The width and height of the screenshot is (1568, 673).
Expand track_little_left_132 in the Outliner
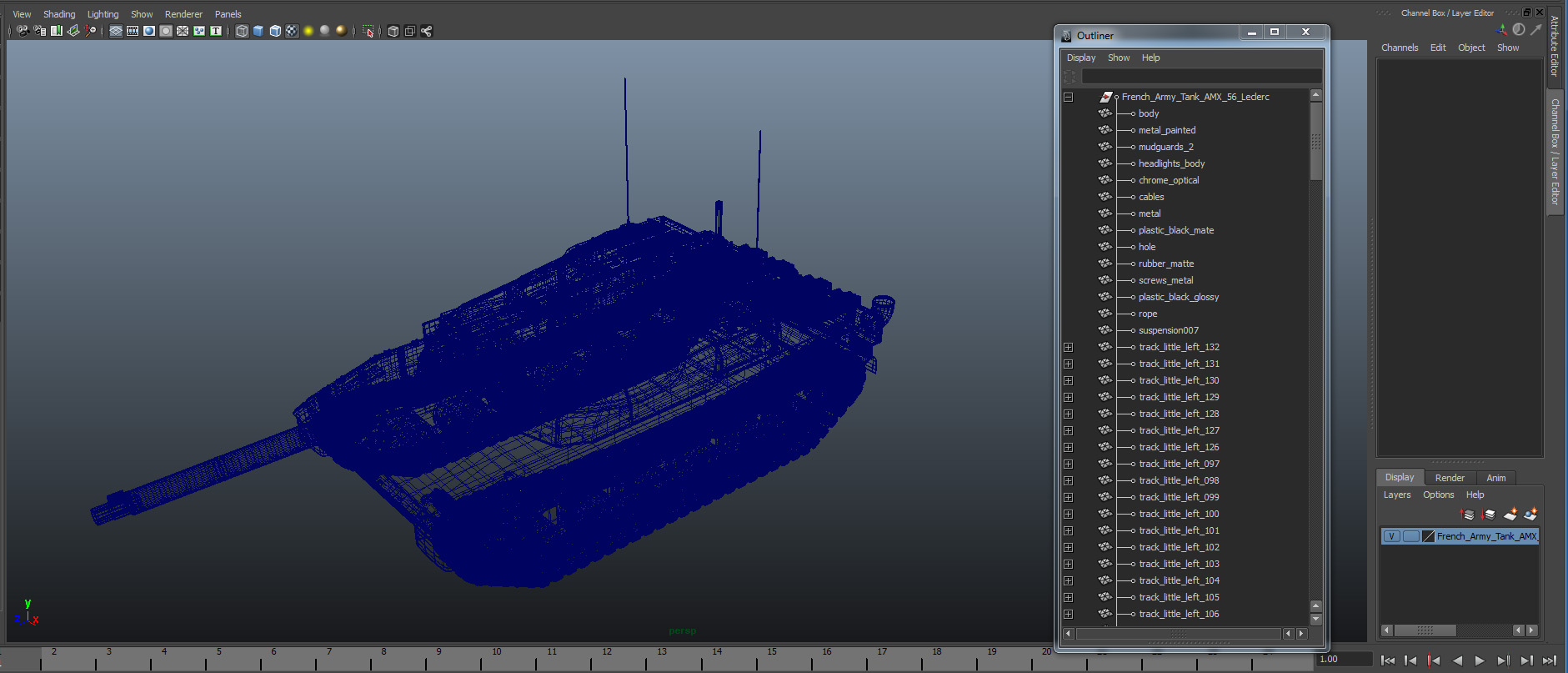[x=1068, y=347]
